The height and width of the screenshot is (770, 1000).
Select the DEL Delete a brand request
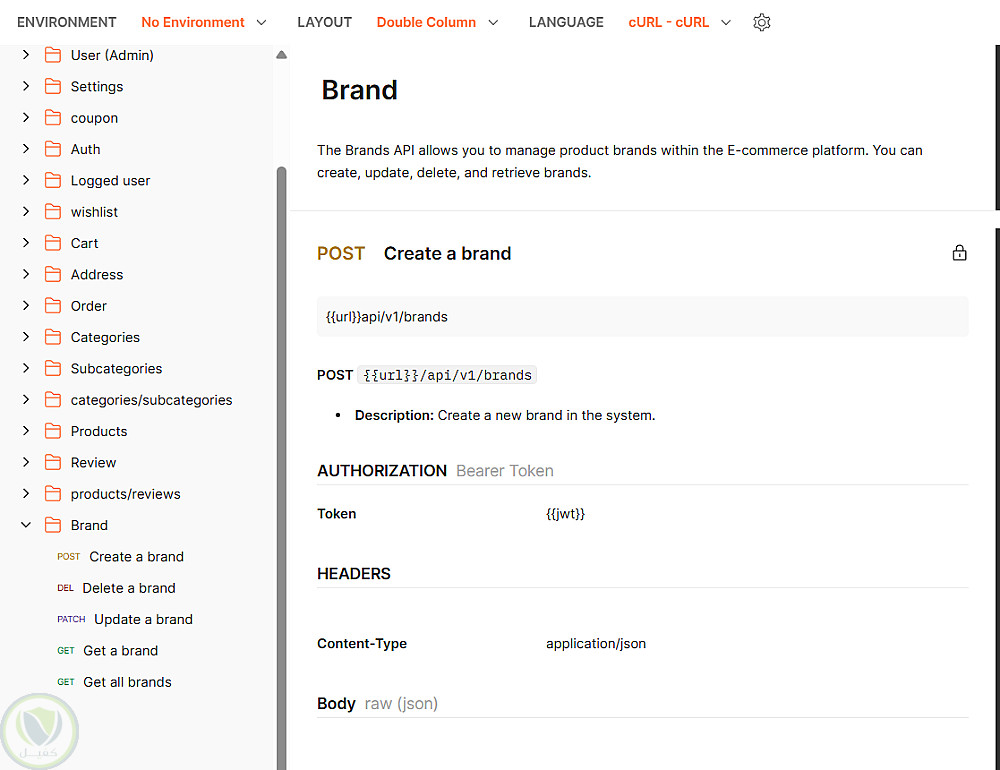pos(128,588)
